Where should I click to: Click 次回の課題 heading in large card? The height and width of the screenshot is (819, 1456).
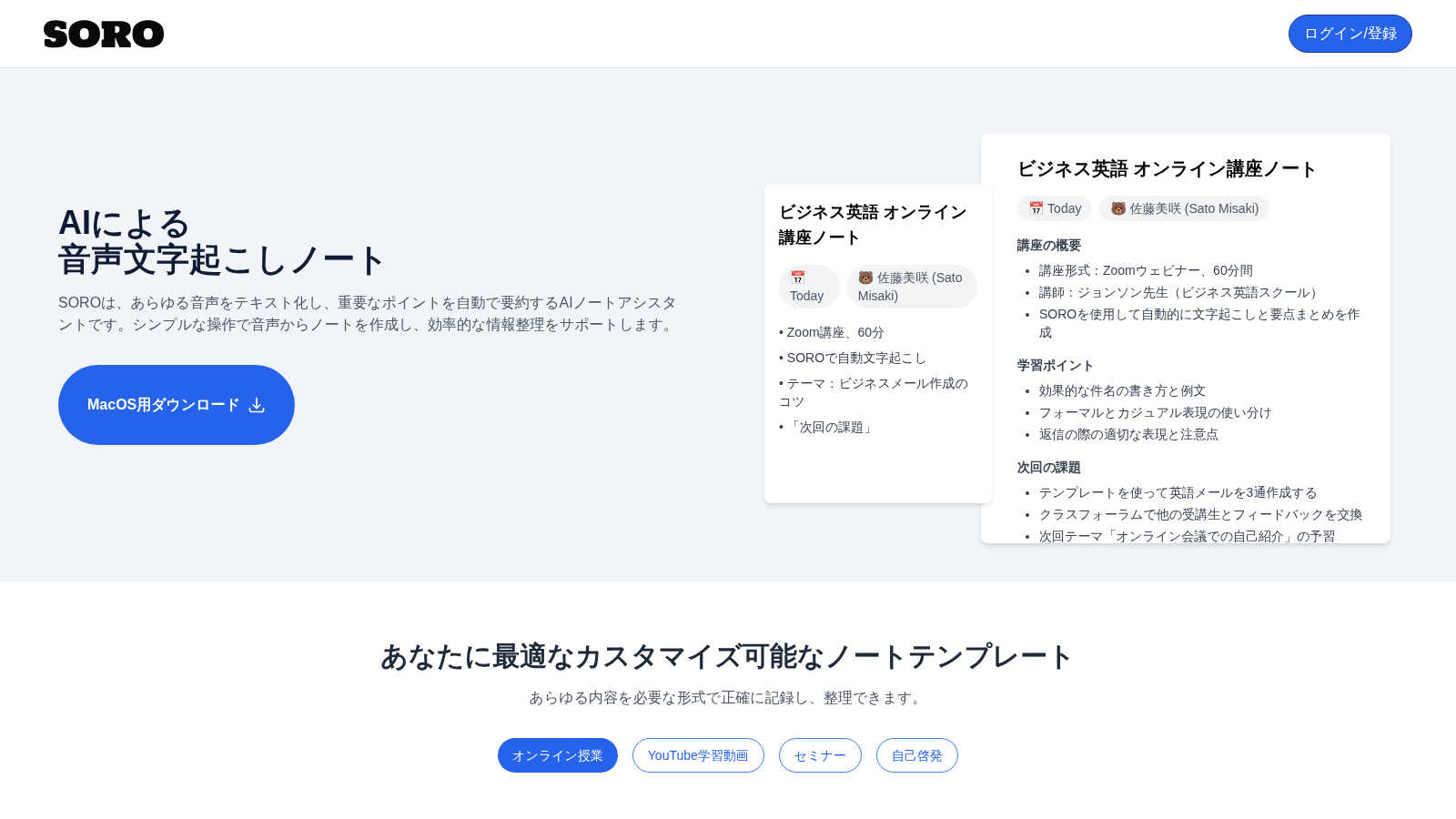tap(1049, 467)
